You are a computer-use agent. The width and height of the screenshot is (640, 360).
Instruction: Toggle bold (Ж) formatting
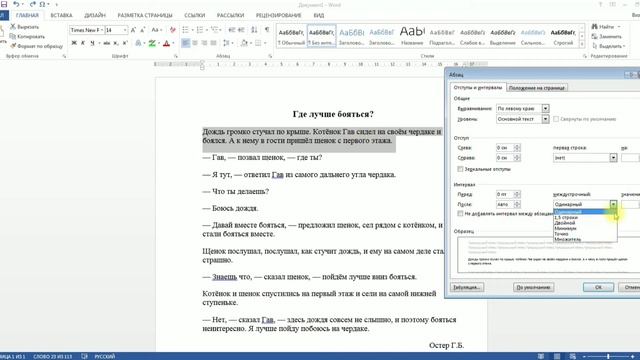pos(74,43)
